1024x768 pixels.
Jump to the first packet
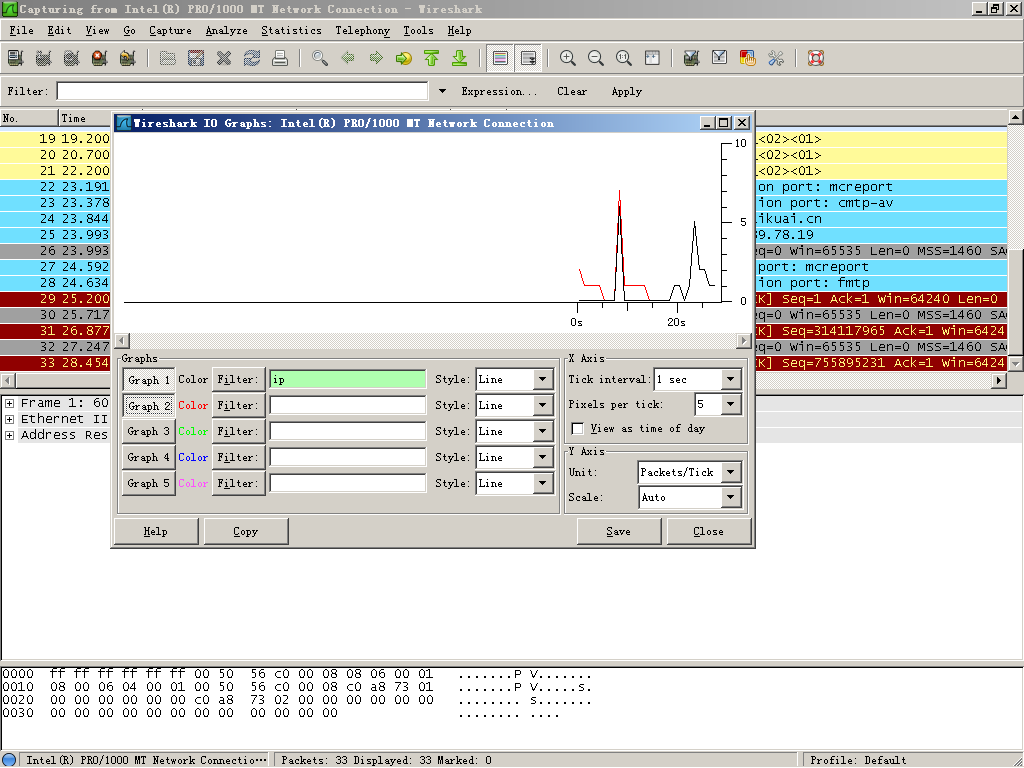point(432,58)
